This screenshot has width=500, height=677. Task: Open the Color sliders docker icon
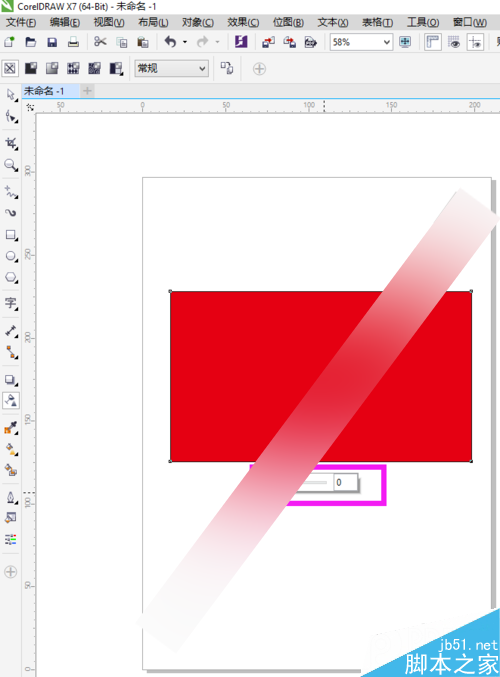(x=11, y=539)
